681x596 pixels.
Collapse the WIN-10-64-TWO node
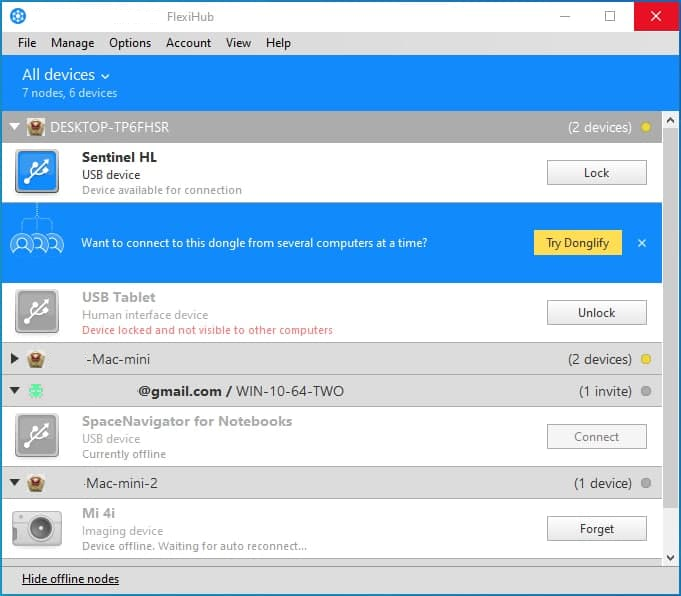tap(14, 390)
